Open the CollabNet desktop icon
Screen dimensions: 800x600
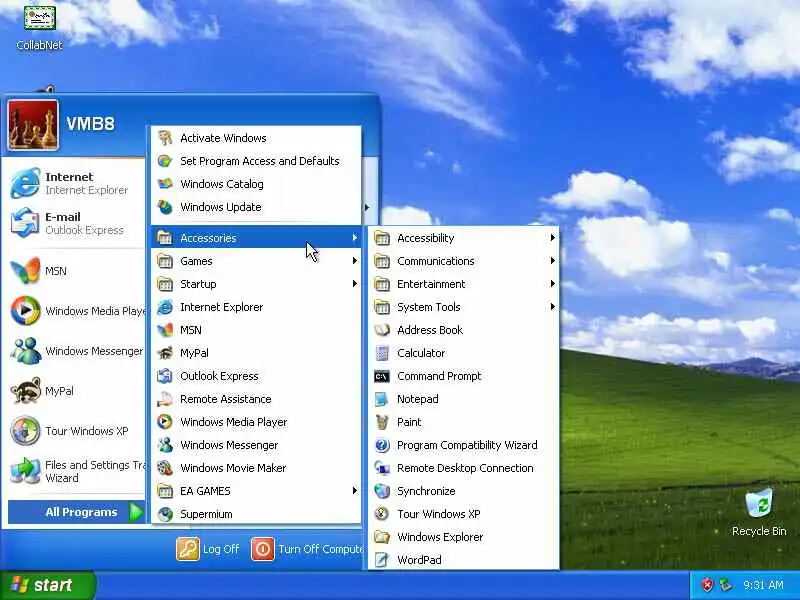coord(39,17)
